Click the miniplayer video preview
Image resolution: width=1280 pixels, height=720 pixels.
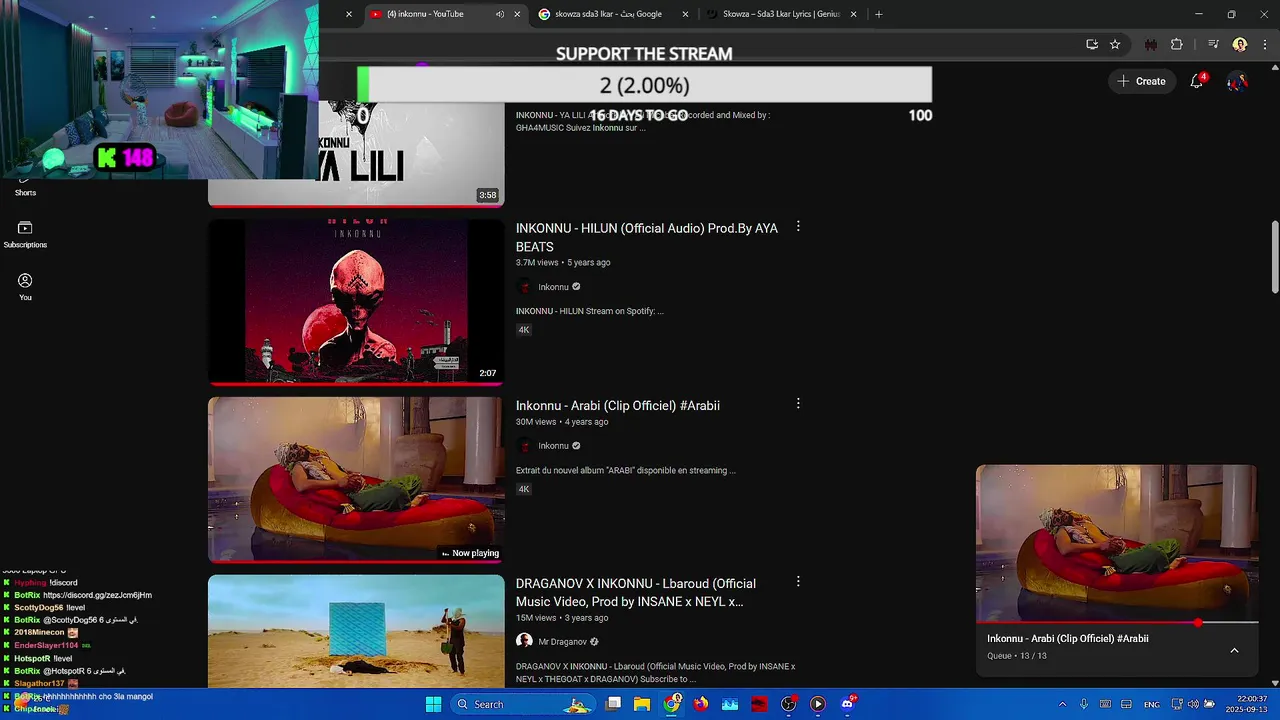point(1117,544)
